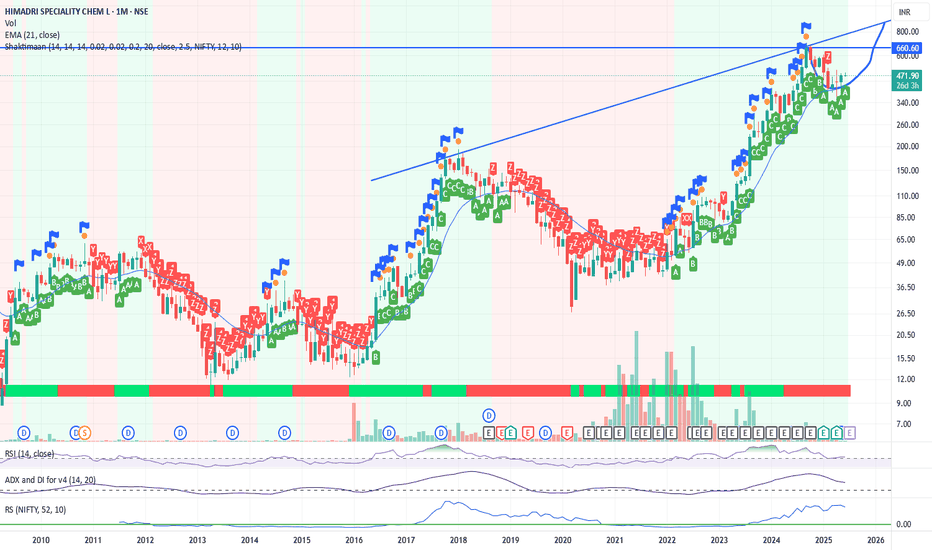Screen dimensions: 932x550
Task: Click the gray earnings E marker below the raised D
Action: [x=489, y=433]
